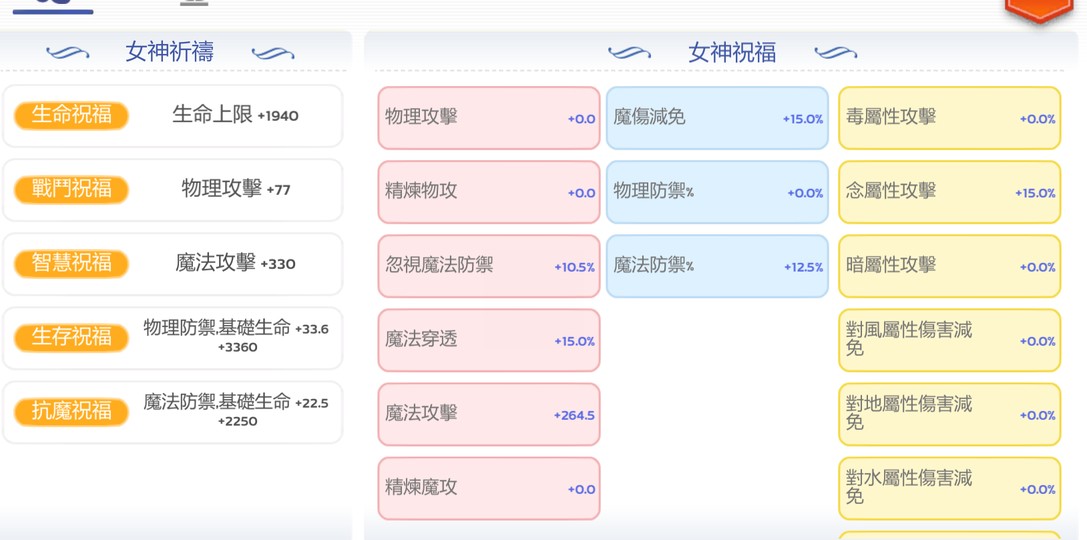The height and width of the screenshot is (540, 1087).
Task: Click 魔法防禦.基礎生命 +22.5 text
Action: 236,402
